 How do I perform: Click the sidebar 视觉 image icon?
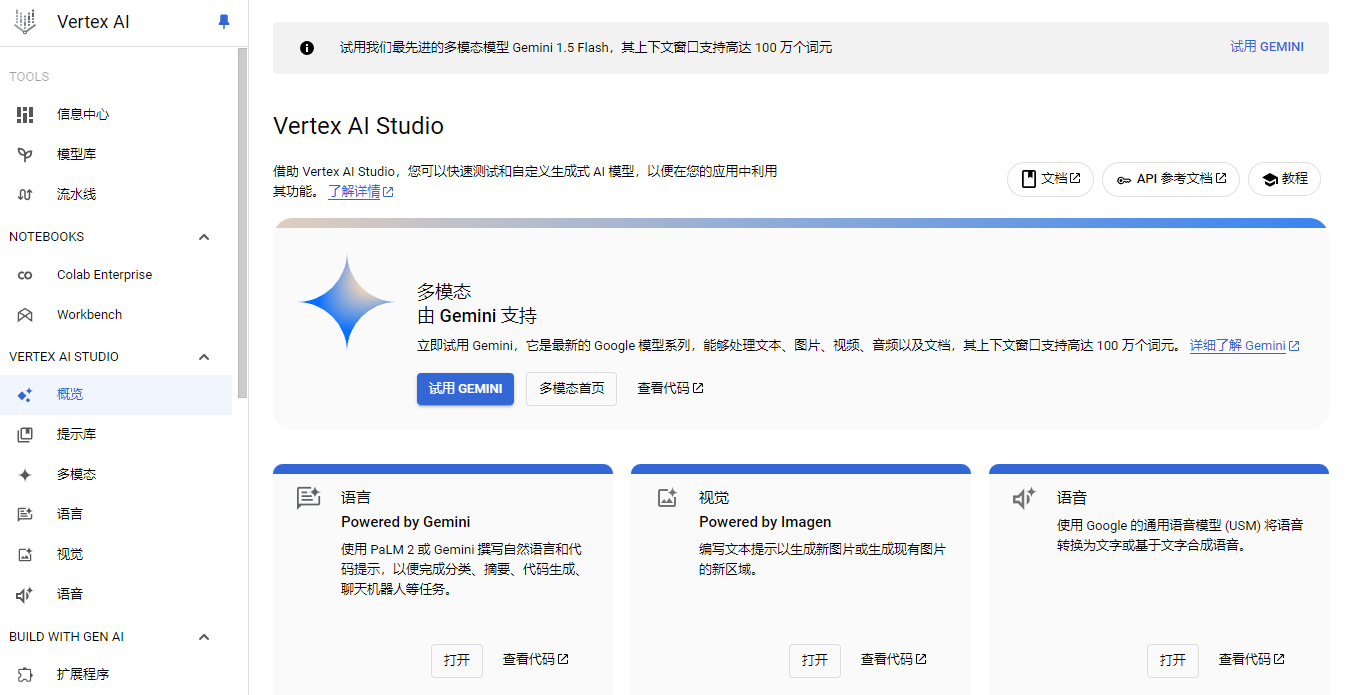pos(25,555)
